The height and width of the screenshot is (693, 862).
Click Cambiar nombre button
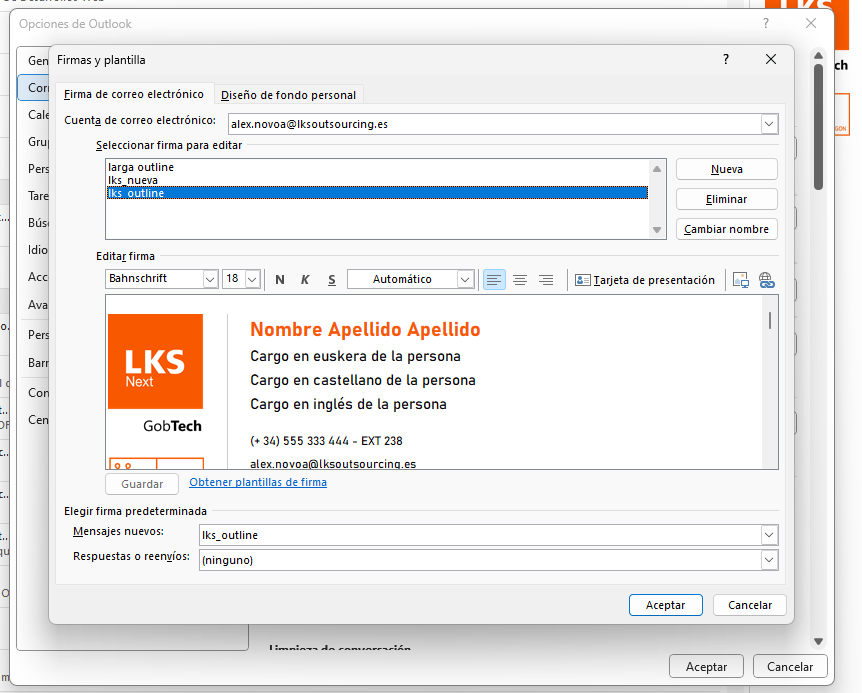click(x=727, y=229)
